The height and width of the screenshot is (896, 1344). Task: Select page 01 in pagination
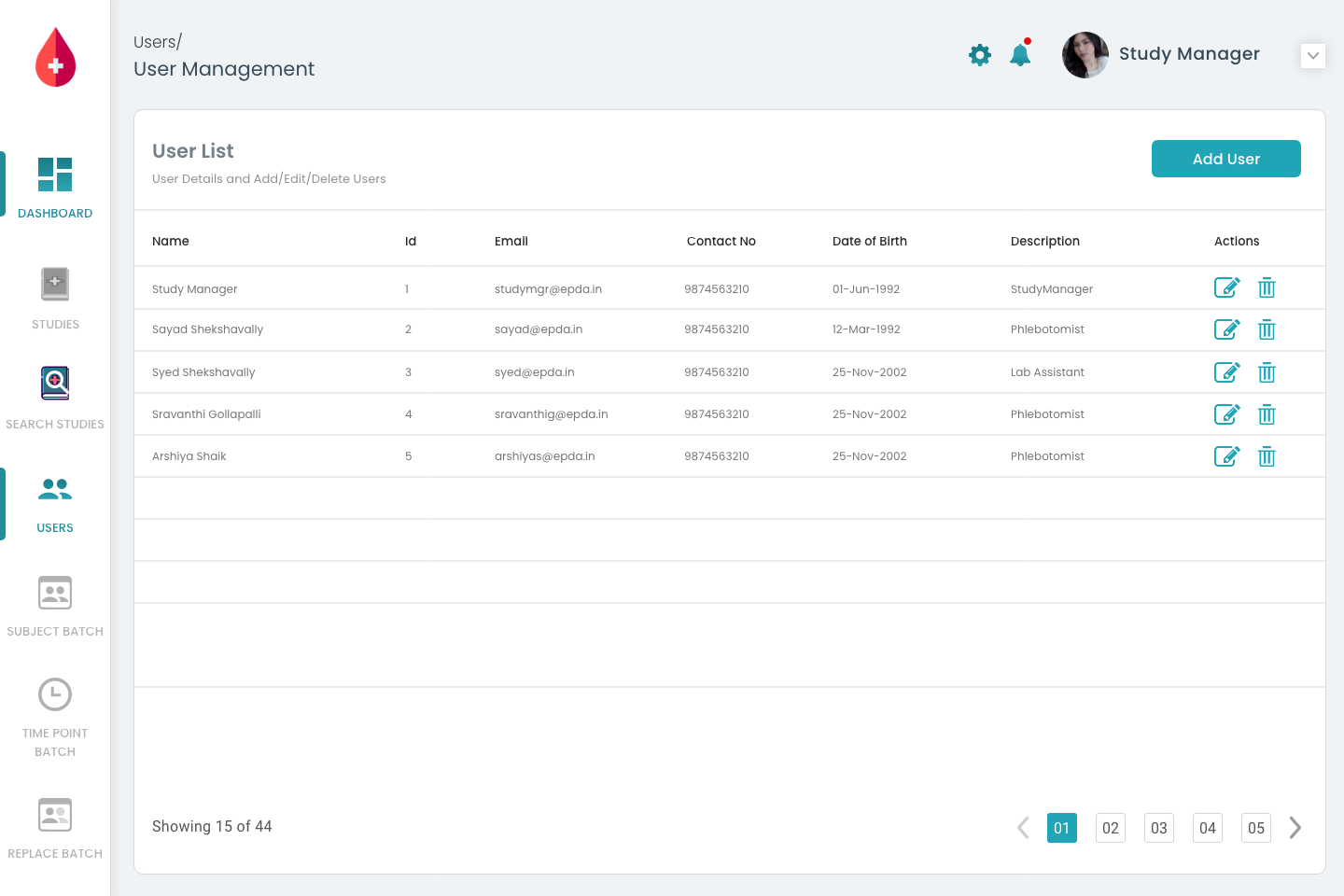(1062, 828)
